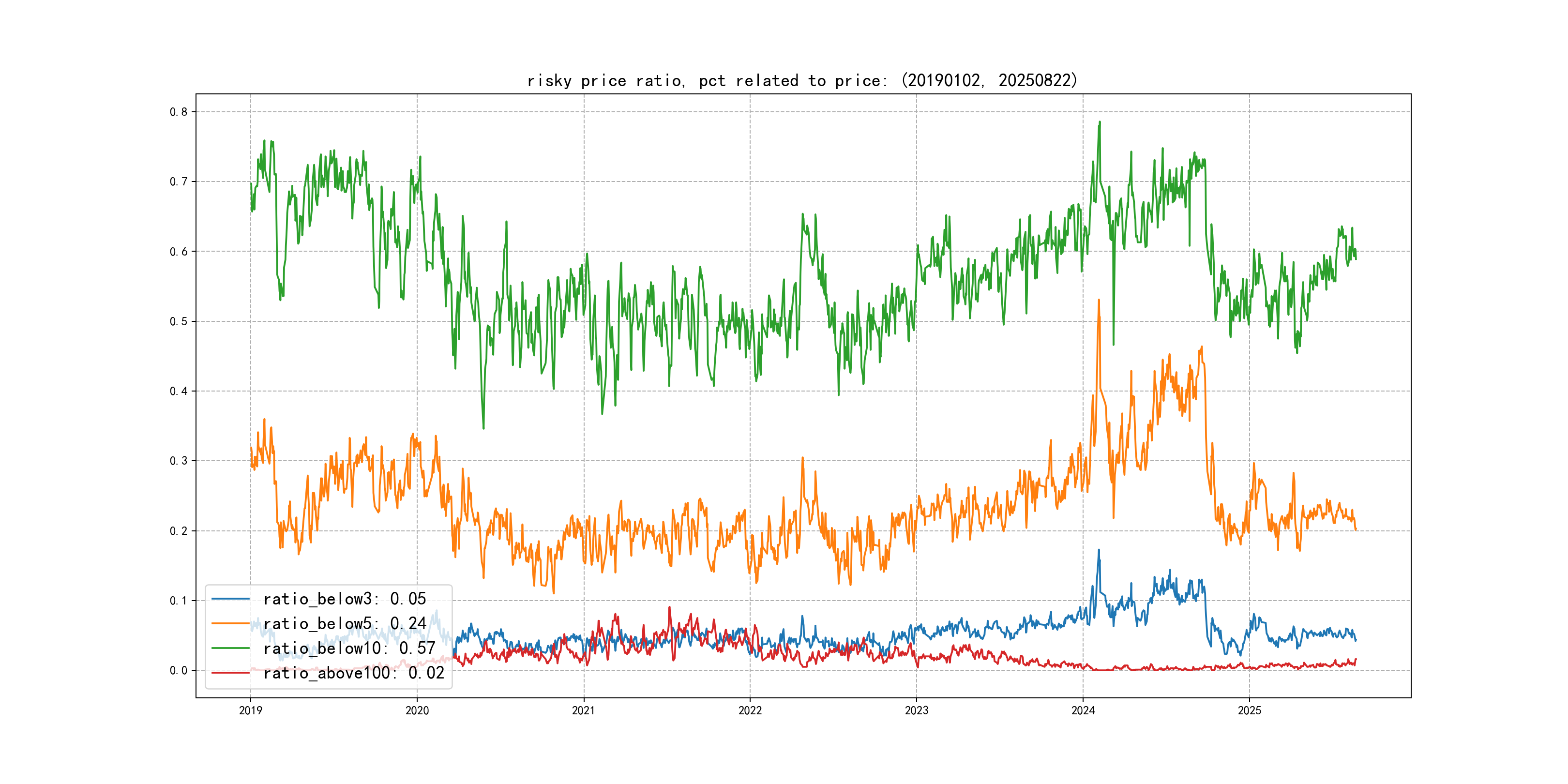
Task: Click the 2024 x-axis tick label
Action: [x=1083, y=710]
